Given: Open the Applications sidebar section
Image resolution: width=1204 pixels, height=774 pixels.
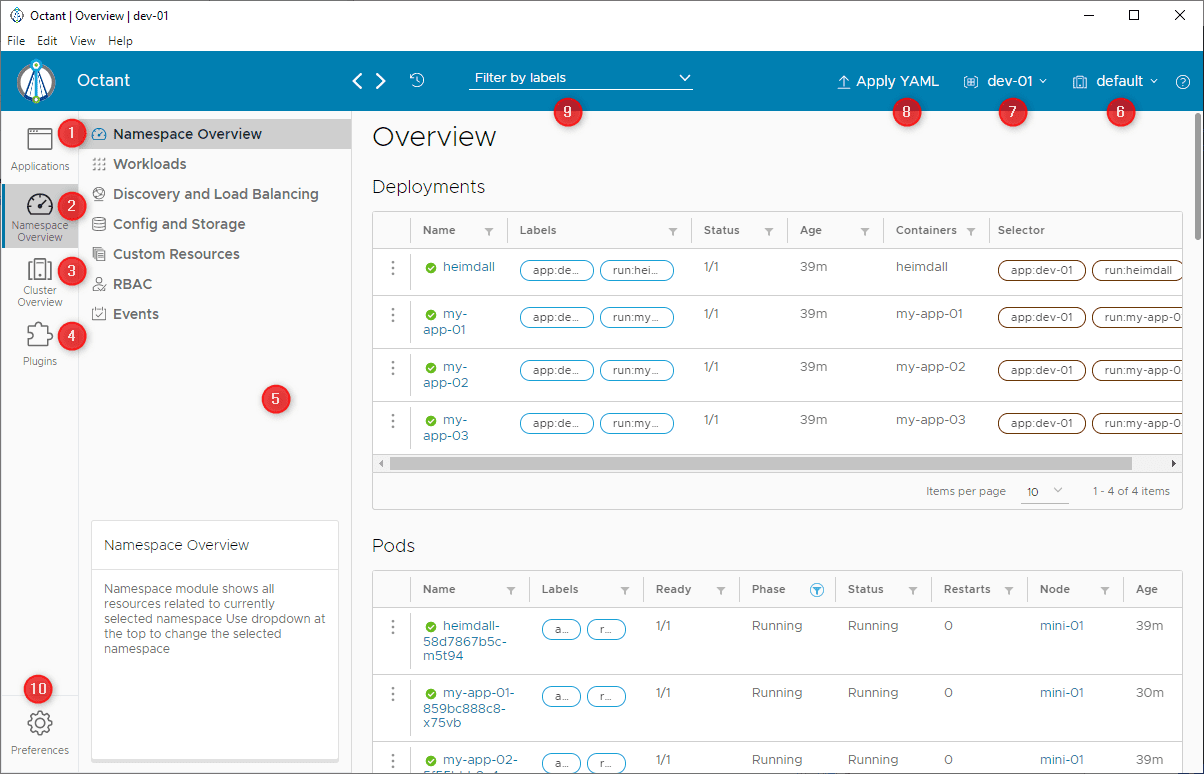Looking at the screenshot, I should 40,148.
